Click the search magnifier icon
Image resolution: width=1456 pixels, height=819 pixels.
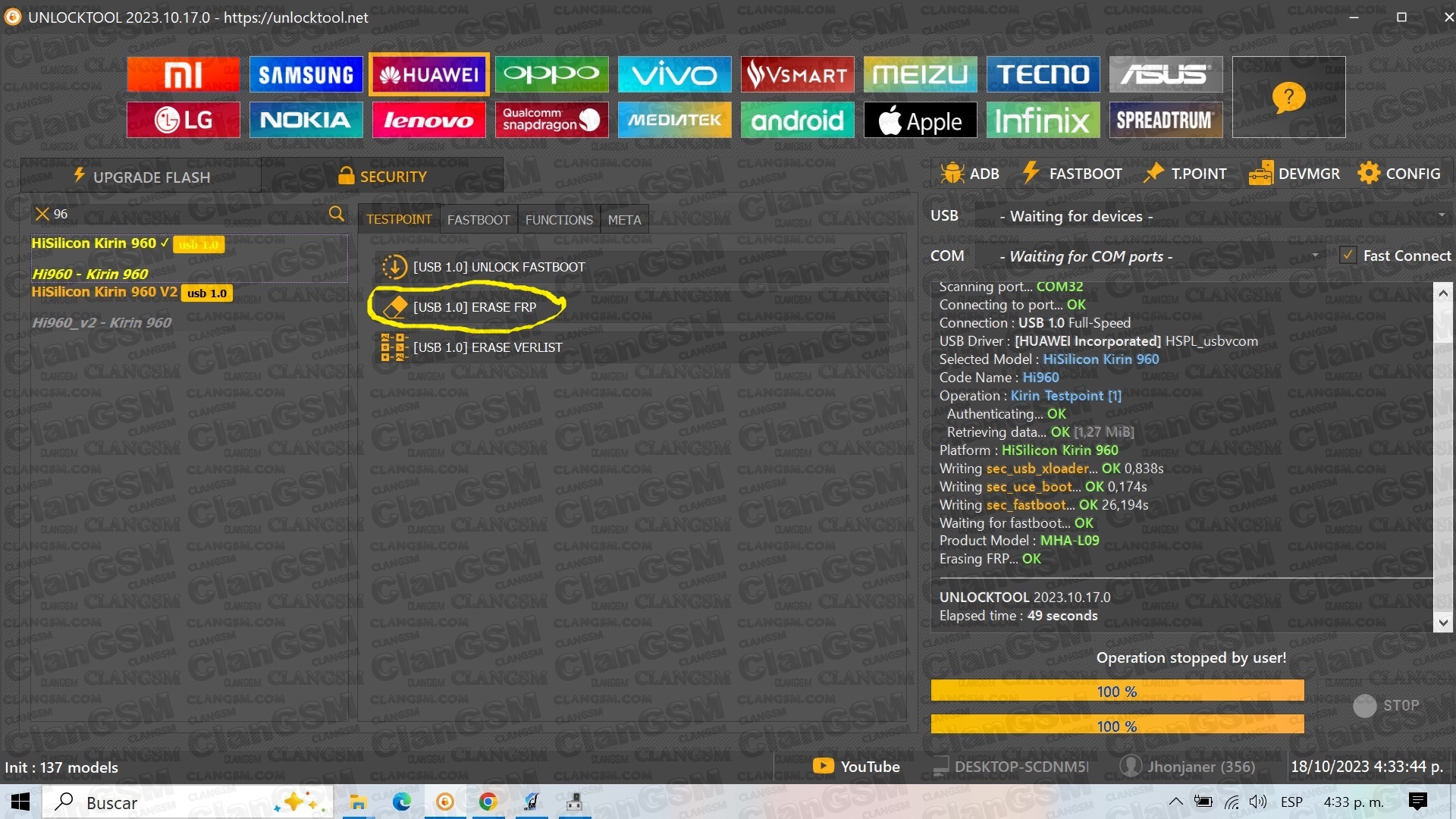point(336,214)
